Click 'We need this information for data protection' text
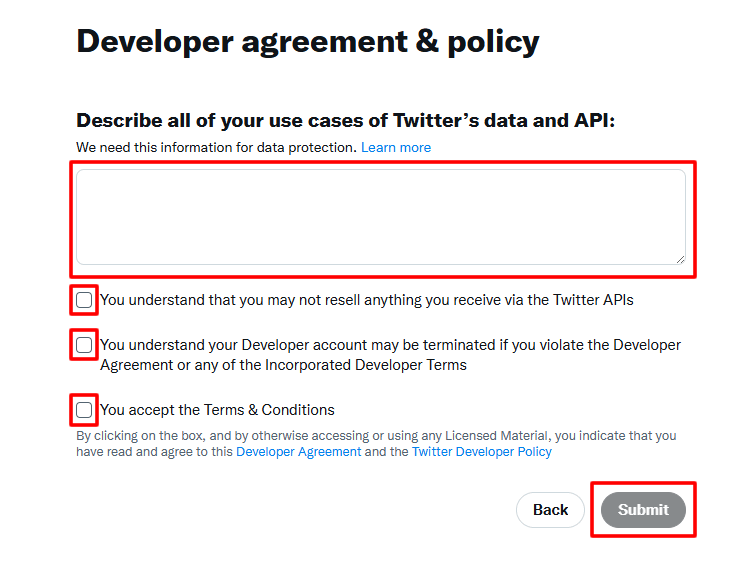 [x=216, y=148]
